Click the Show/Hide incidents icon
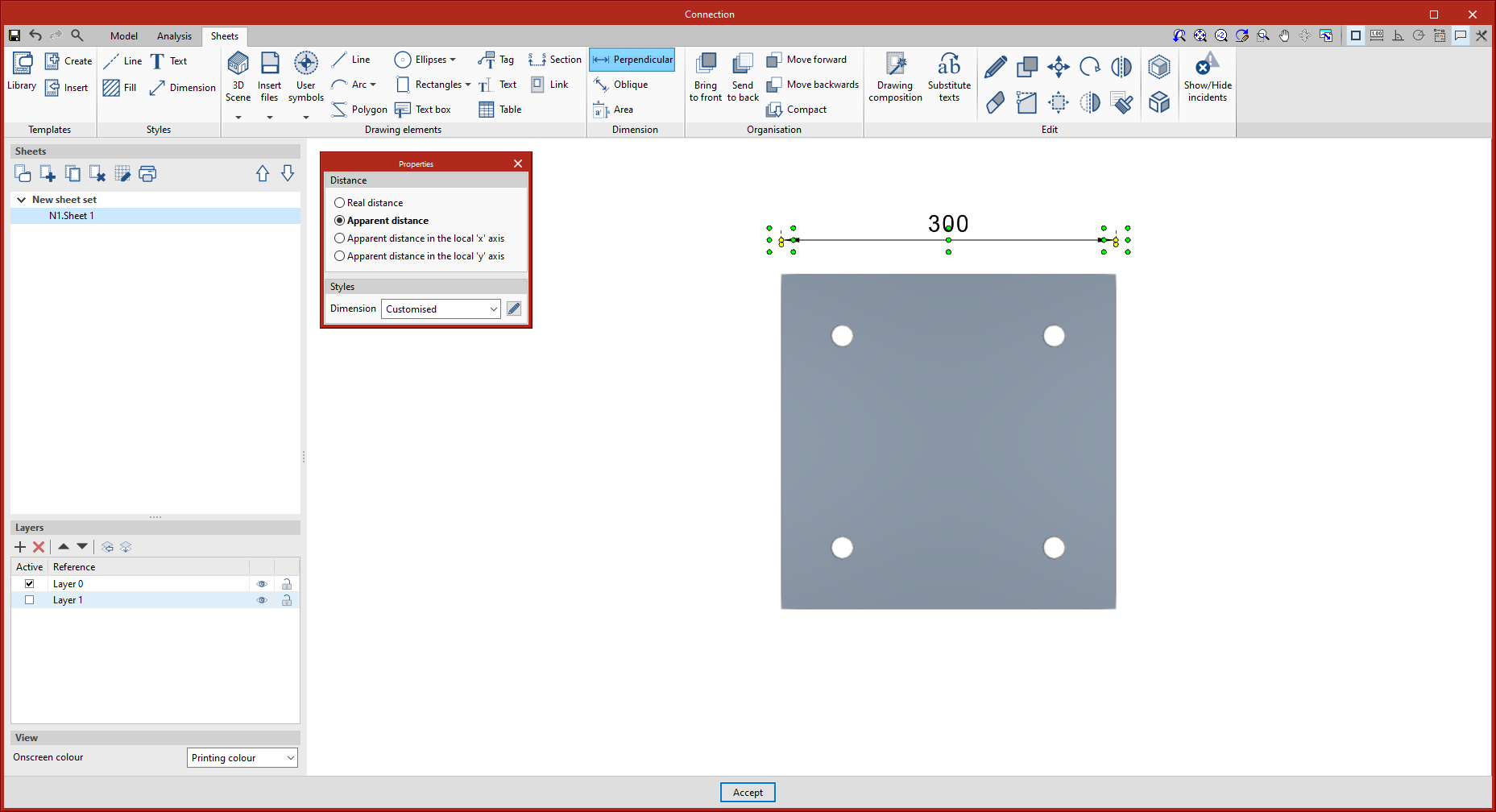Viewport: 1496px width, 812px height. (1207, 64)
